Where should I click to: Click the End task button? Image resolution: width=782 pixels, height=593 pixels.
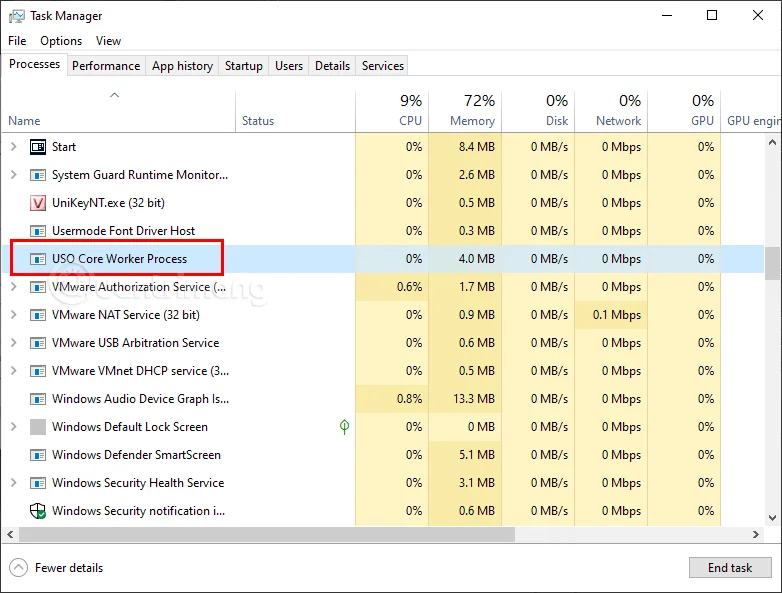(x=730, y=568)
